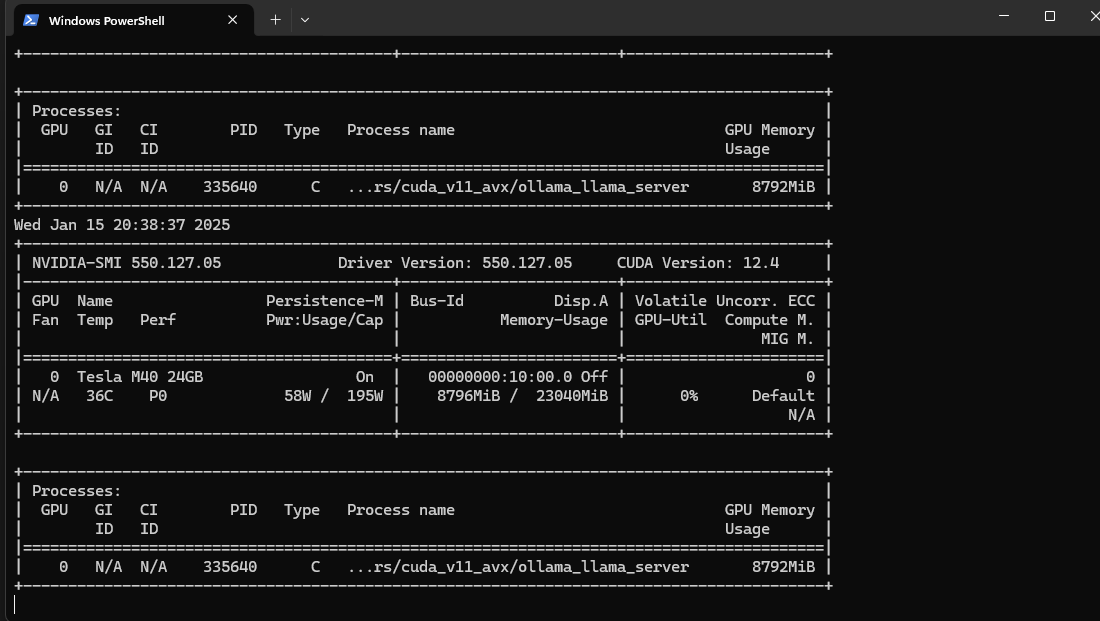This screenshot has height=621, width=1100.
Task: Click the Pwr:Usage/Cap column header
Action: (x=324, y=320)
